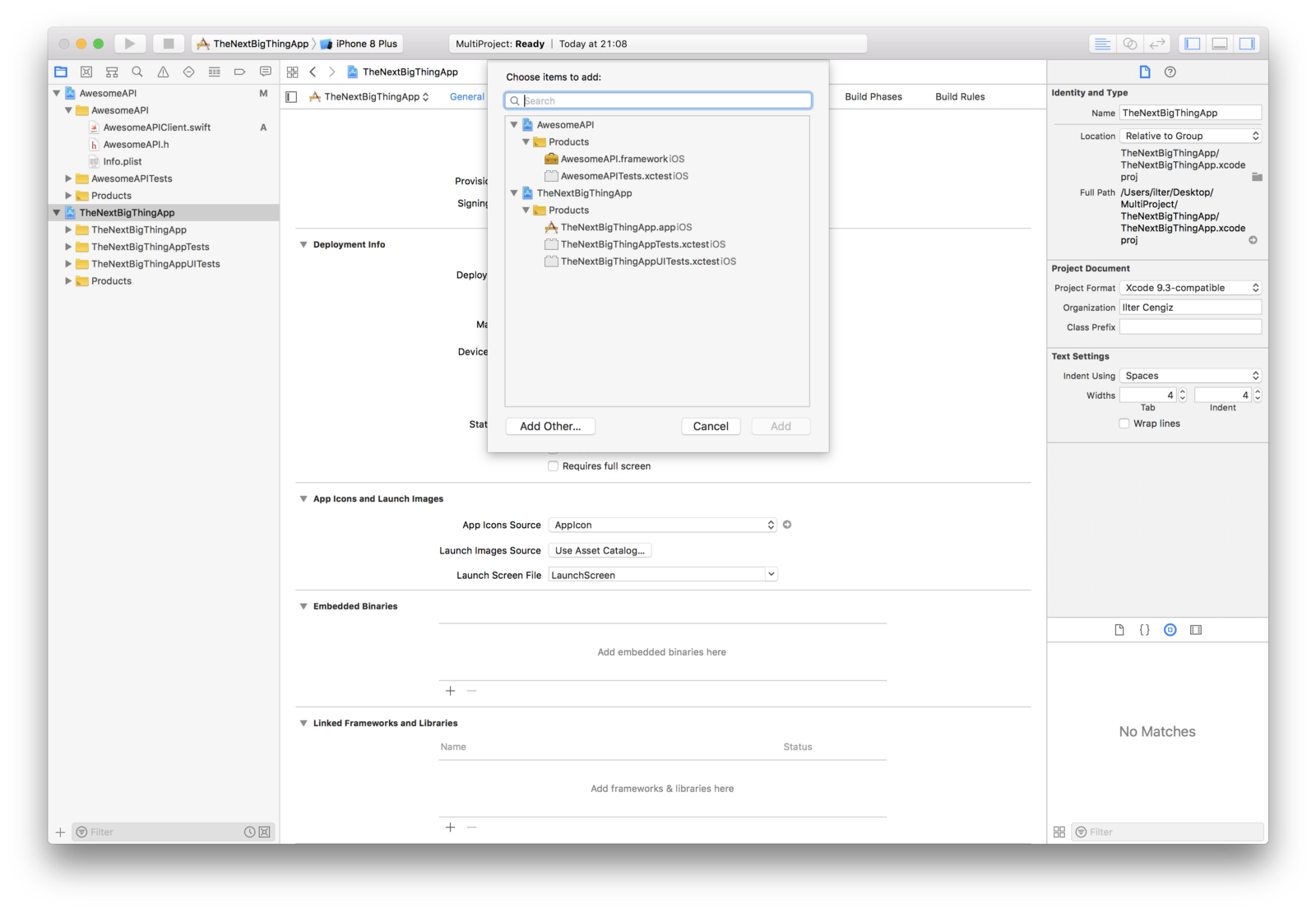Add embedded binary with plus button
This screenshot has height=912, width=1316.
coord(450,691)
